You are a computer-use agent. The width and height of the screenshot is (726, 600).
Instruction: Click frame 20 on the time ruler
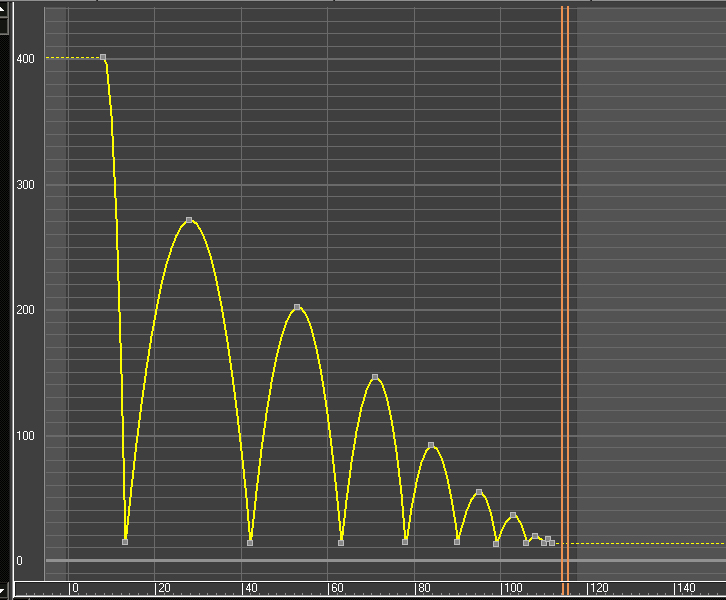point(164,588)
